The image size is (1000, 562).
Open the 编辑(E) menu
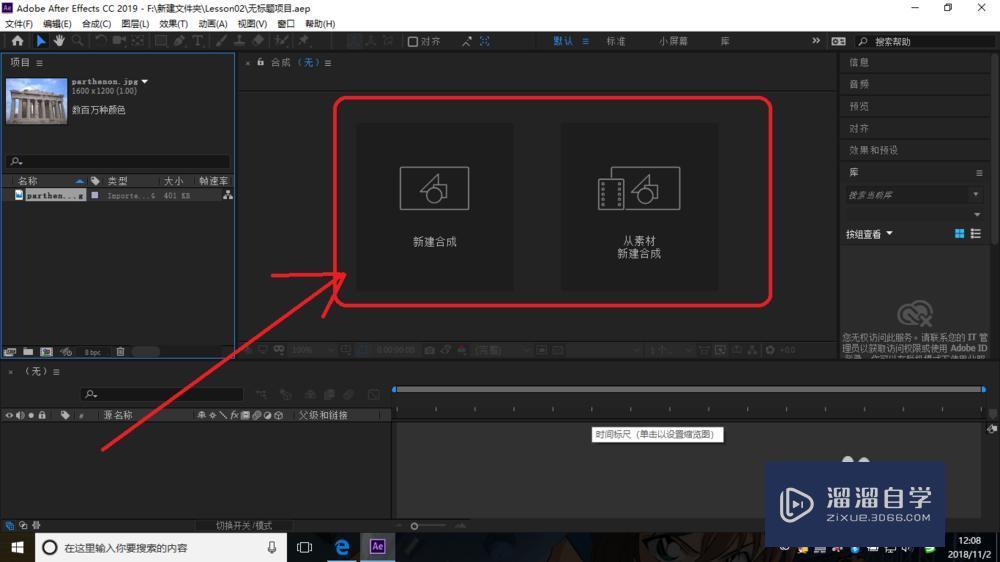[x=57, y=24]
